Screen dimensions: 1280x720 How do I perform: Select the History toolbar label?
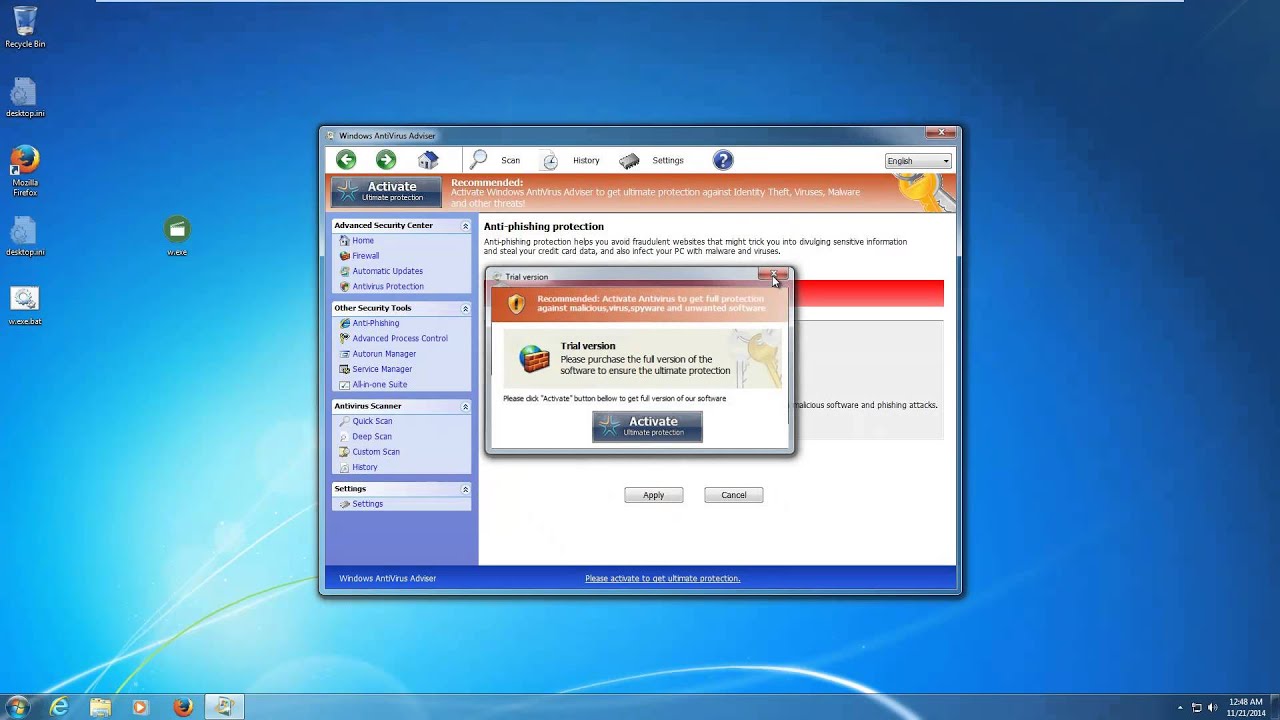pyautogui.click(x=586, y=160)
